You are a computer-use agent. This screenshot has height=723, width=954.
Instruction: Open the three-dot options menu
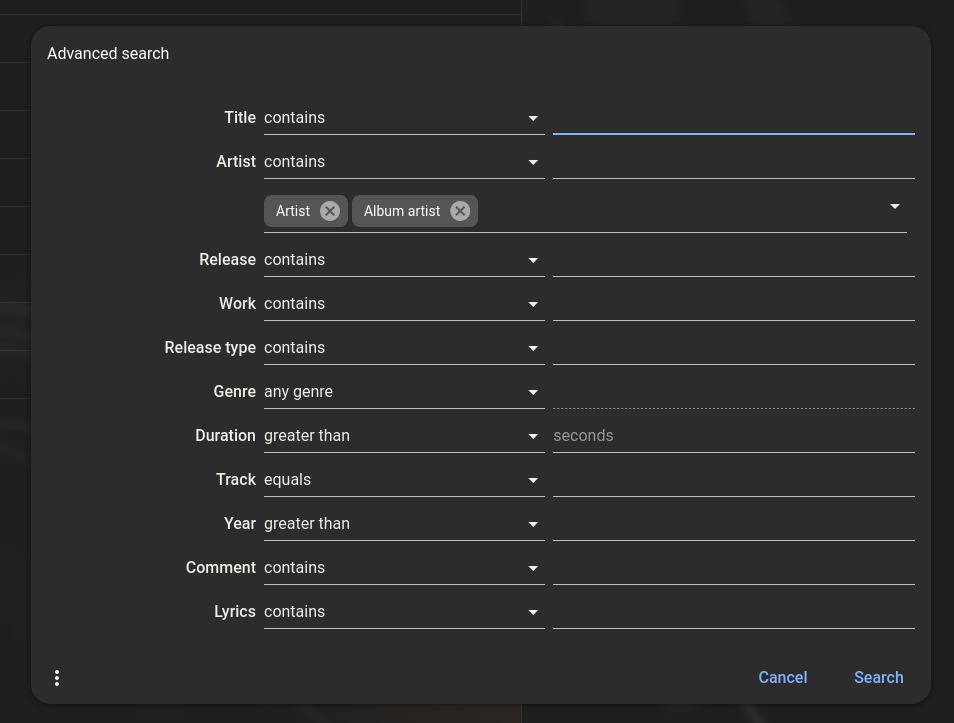(x=57, y=678)
